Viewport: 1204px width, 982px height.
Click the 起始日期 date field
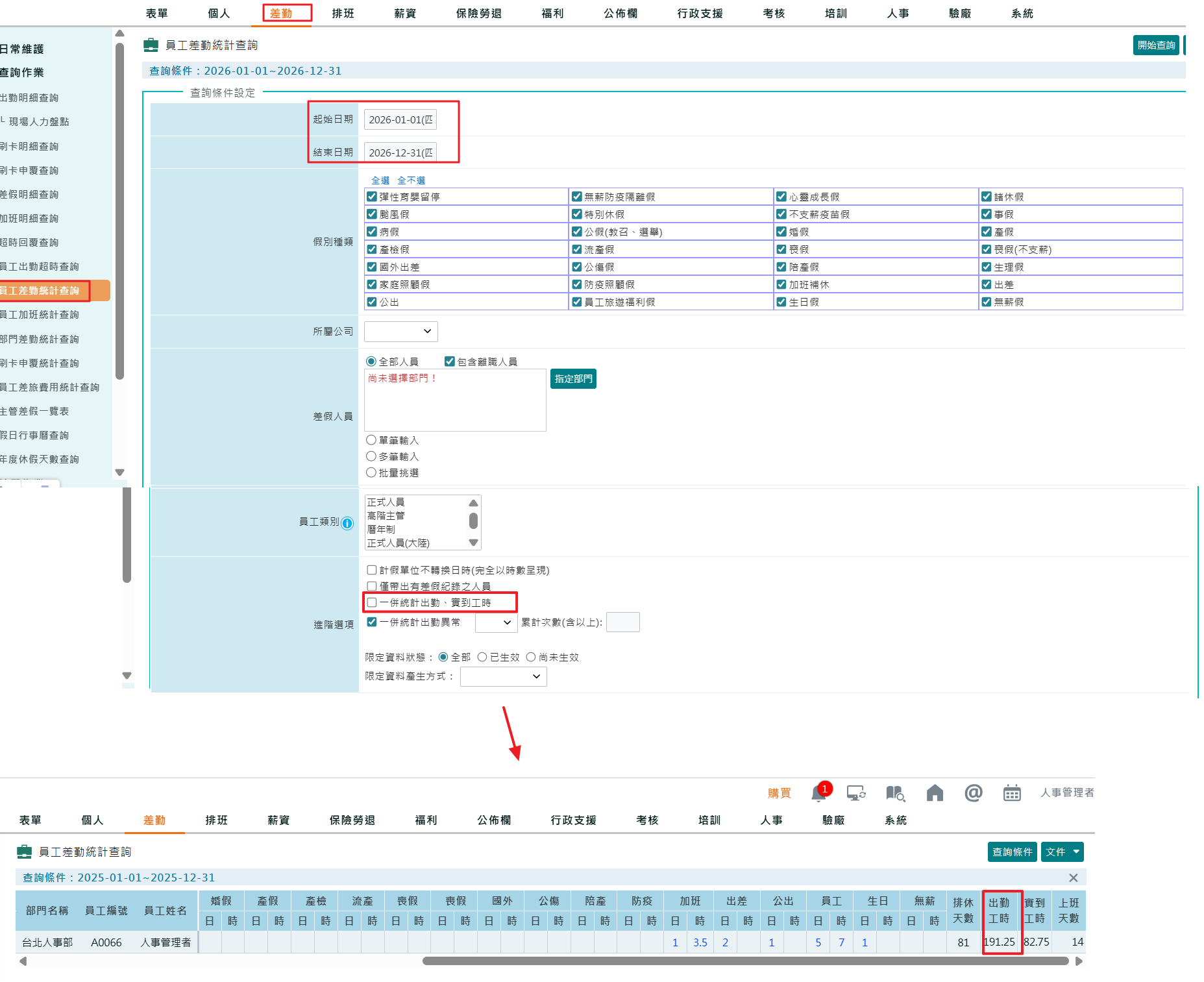pos(400,120)
